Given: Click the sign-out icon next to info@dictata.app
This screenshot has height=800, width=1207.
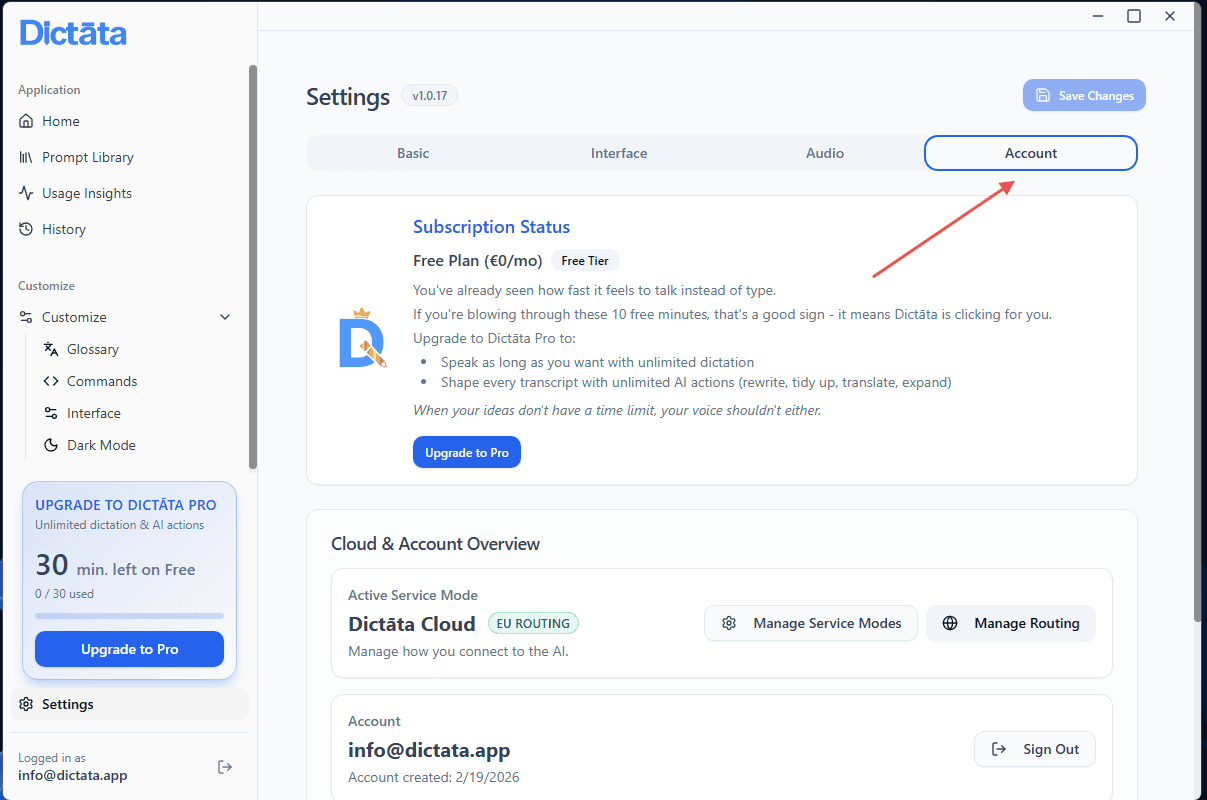Looking at the screenshot, I should tap(225, 766).
